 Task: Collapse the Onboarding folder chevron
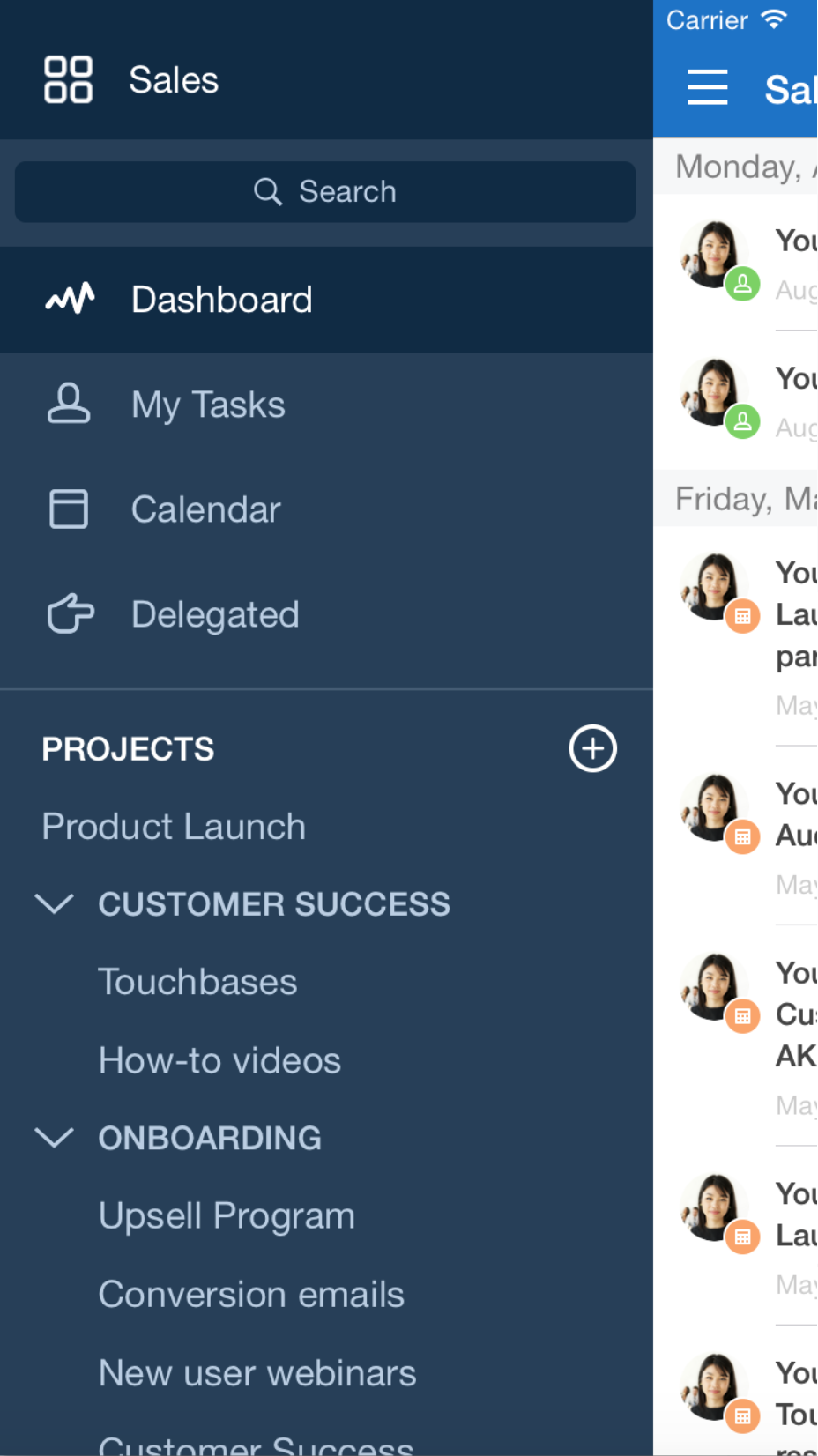[x=54, y=1138]
